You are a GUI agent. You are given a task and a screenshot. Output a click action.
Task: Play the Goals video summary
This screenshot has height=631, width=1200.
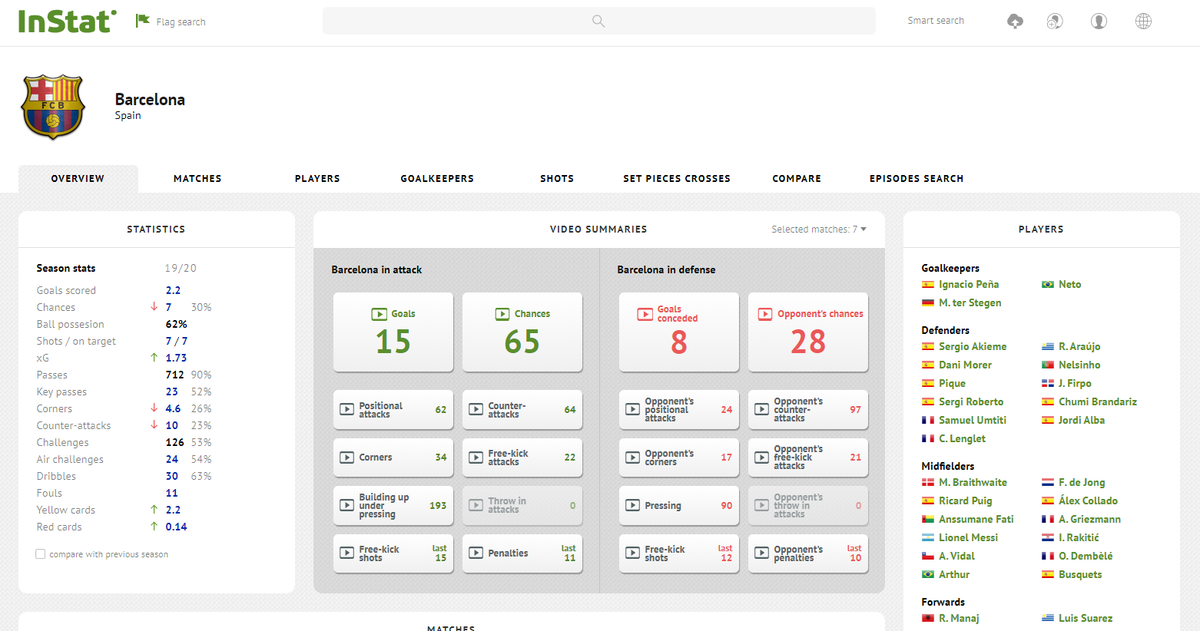(x=393, y=330)
